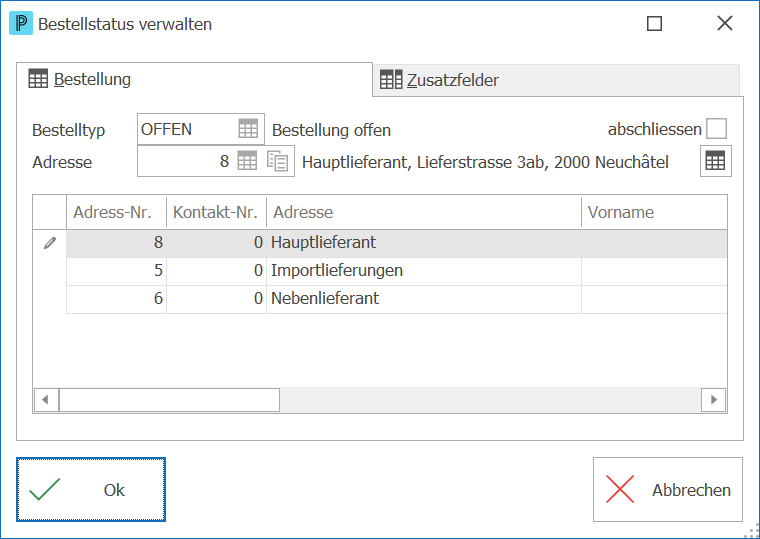
Task: Select the Nebenlieferant row
Action: tap(396, 299)
